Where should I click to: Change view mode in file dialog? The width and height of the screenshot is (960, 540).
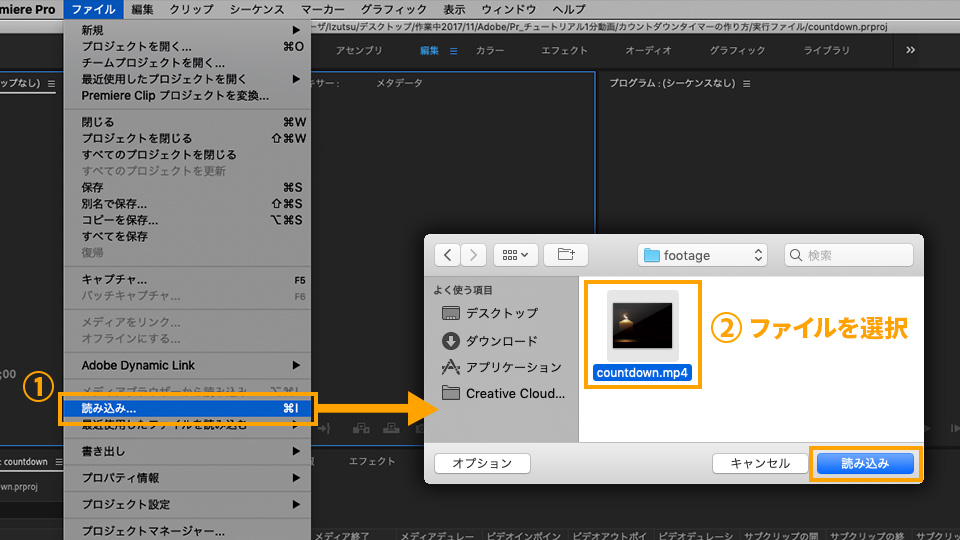coord(516,255)
